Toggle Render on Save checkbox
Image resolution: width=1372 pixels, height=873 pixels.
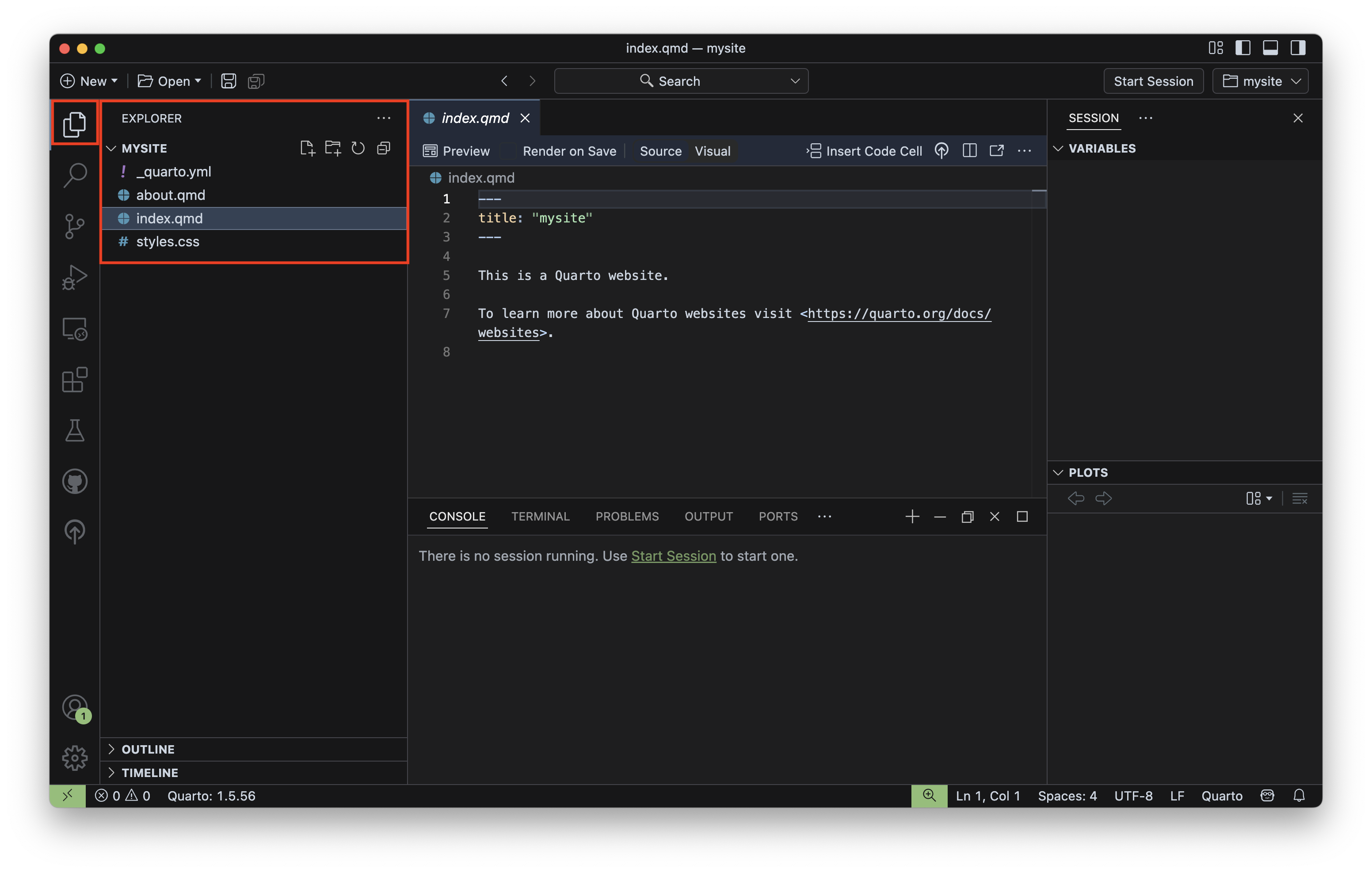coord(508,151)
